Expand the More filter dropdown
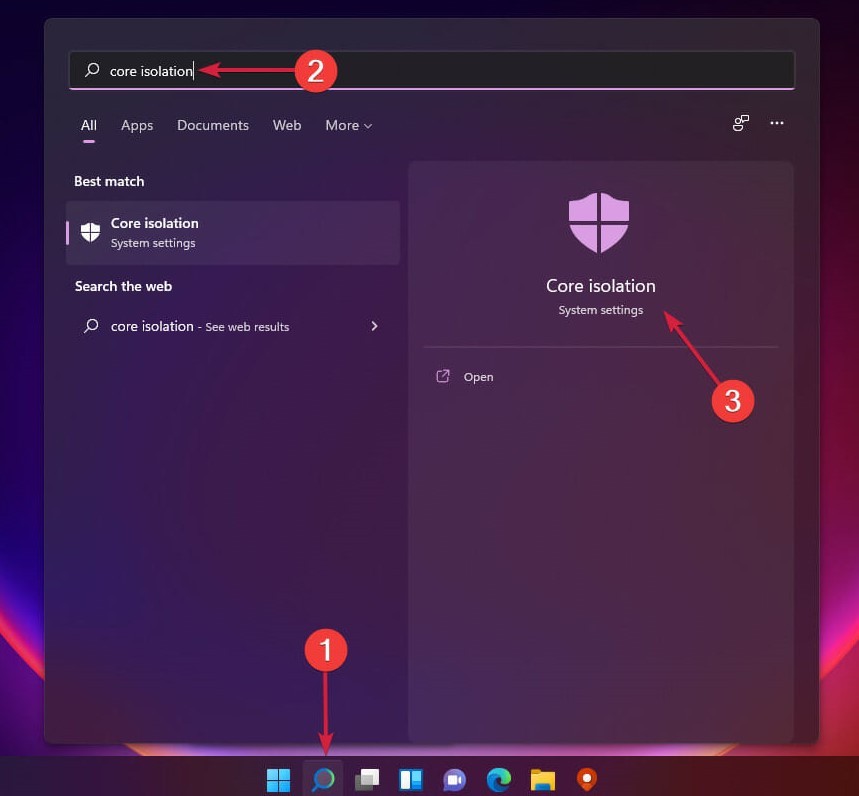This screenshot has height=796, width=859. 348,125
